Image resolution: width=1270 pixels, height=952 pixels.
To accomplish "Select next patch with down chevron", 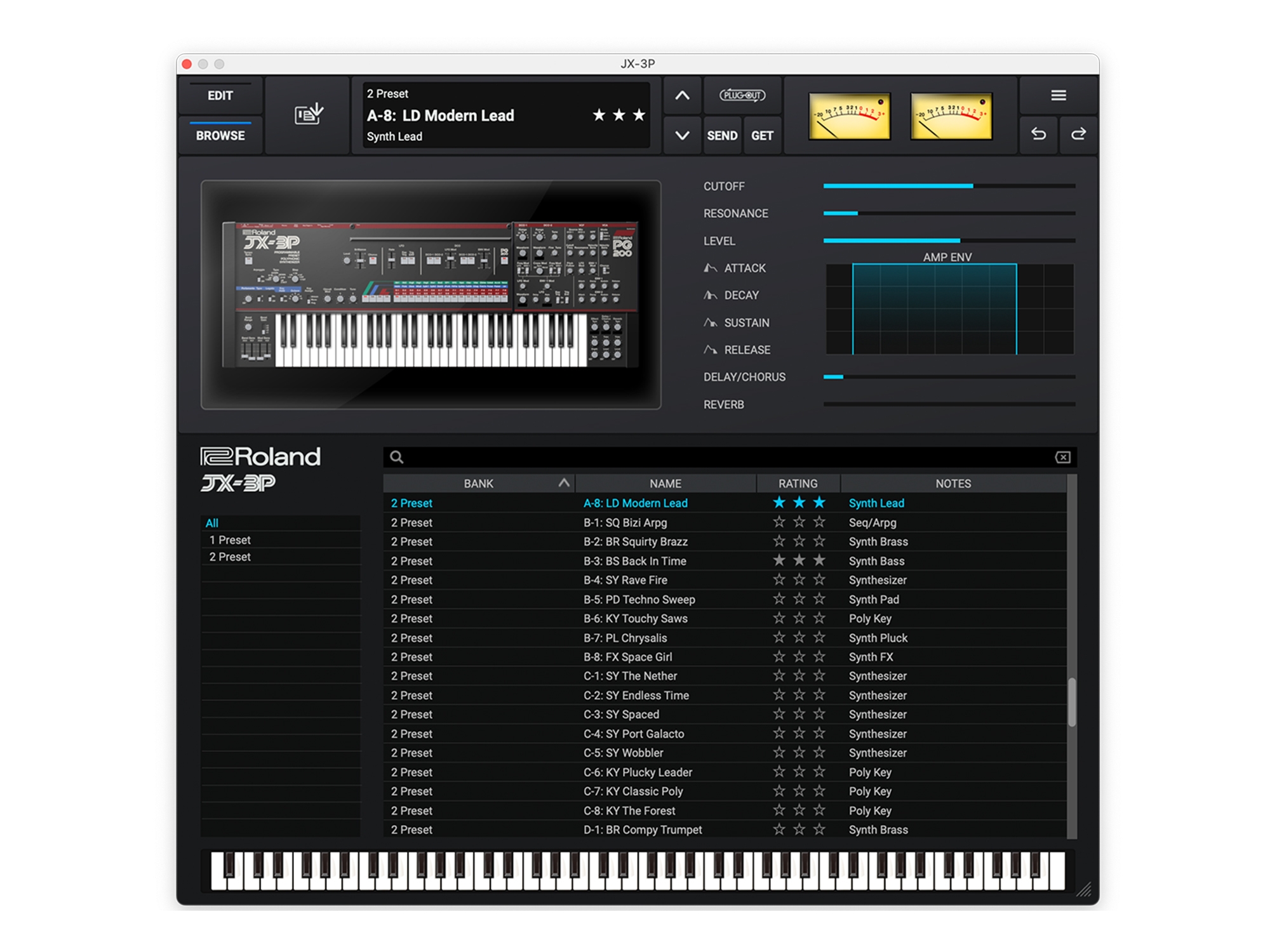I will [682, 135].
